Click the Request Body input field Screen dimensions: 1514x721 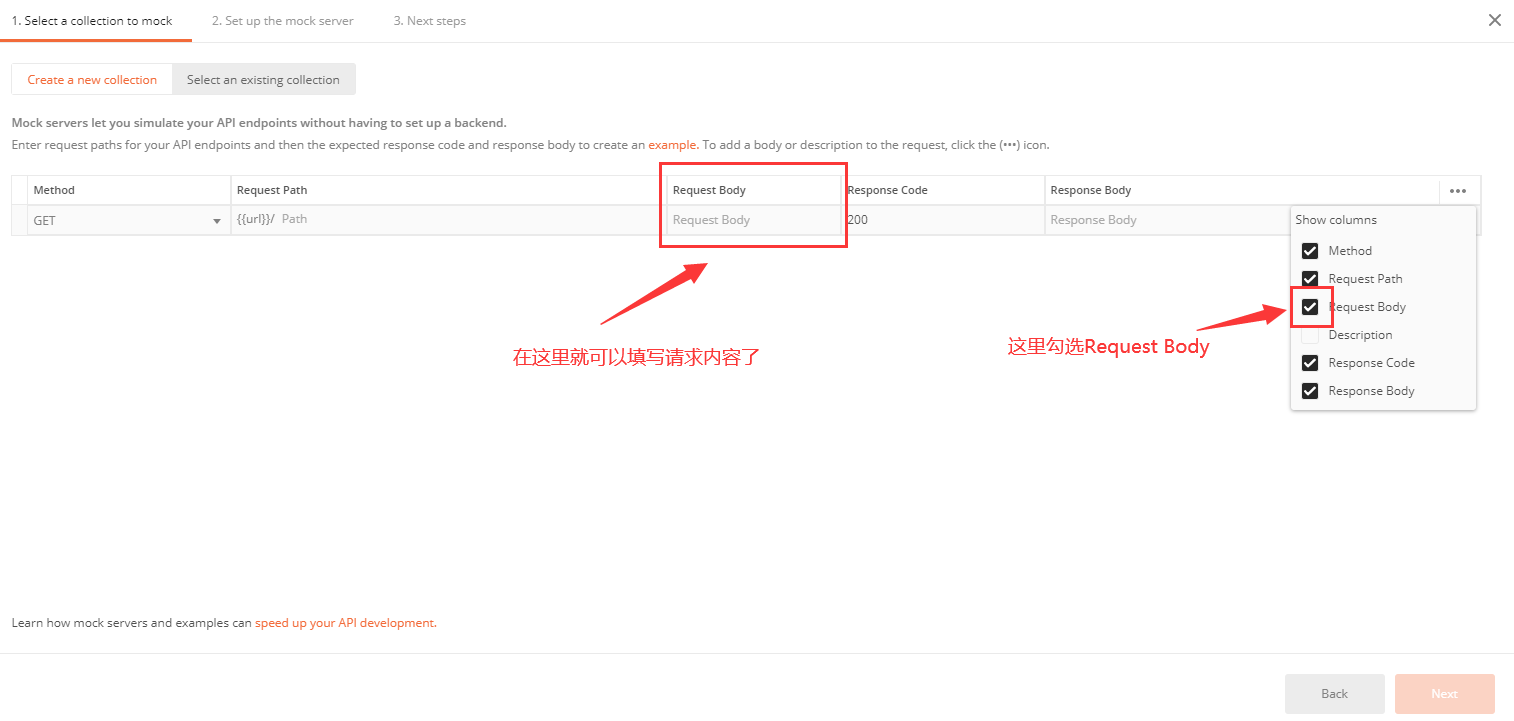[x=750, y=219]
